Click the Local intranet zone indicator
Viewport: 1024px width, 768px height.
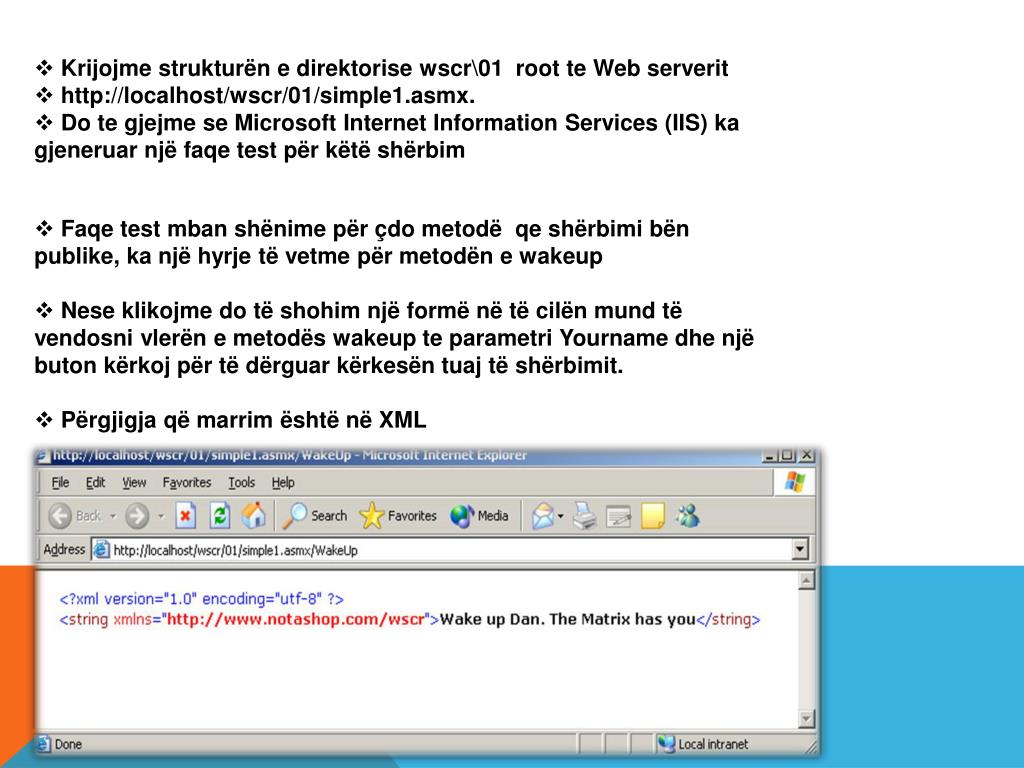pos(703,744)
